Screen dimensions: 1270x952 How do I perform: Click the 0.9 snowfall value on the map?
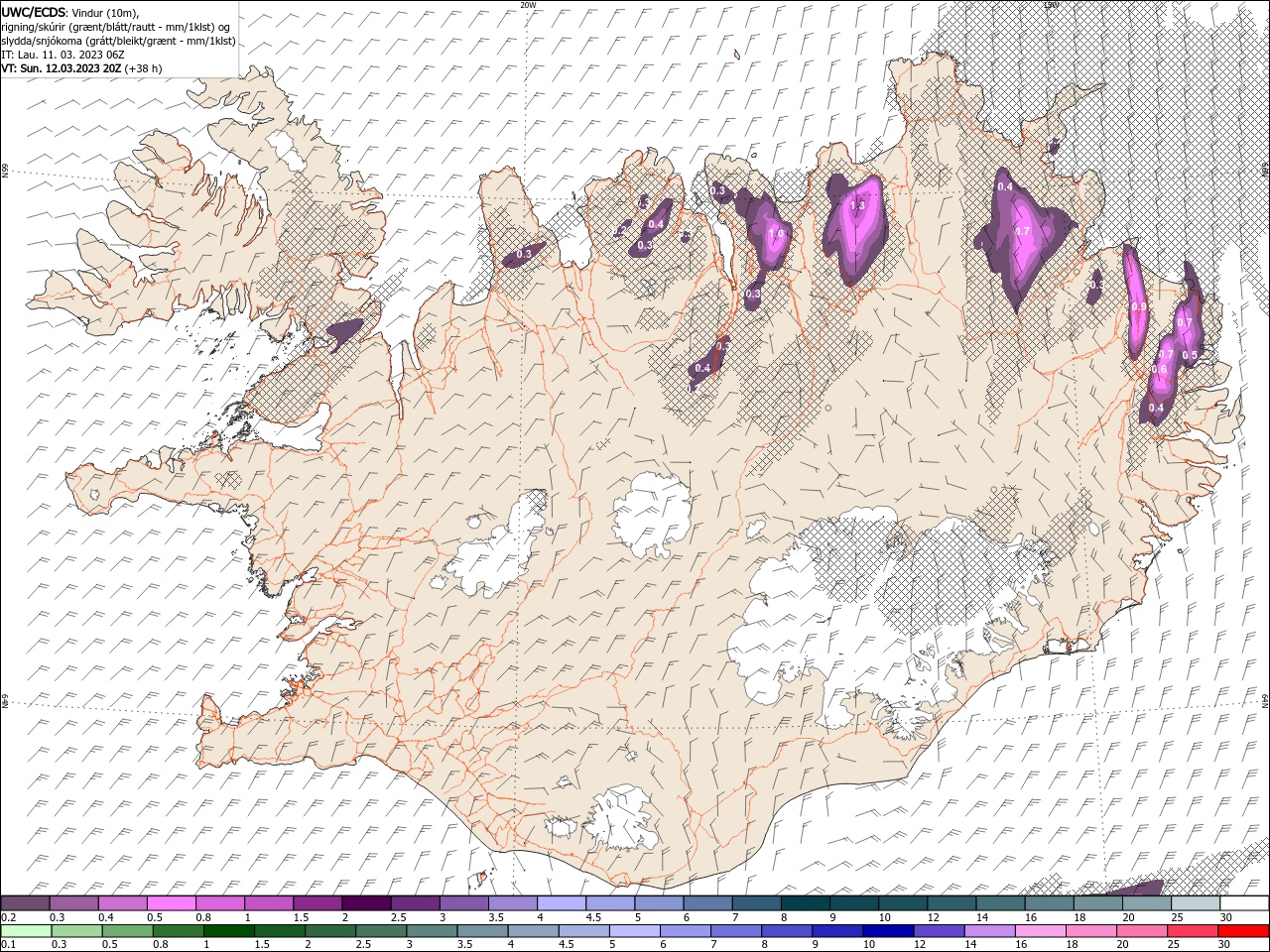coord(1139,307)
